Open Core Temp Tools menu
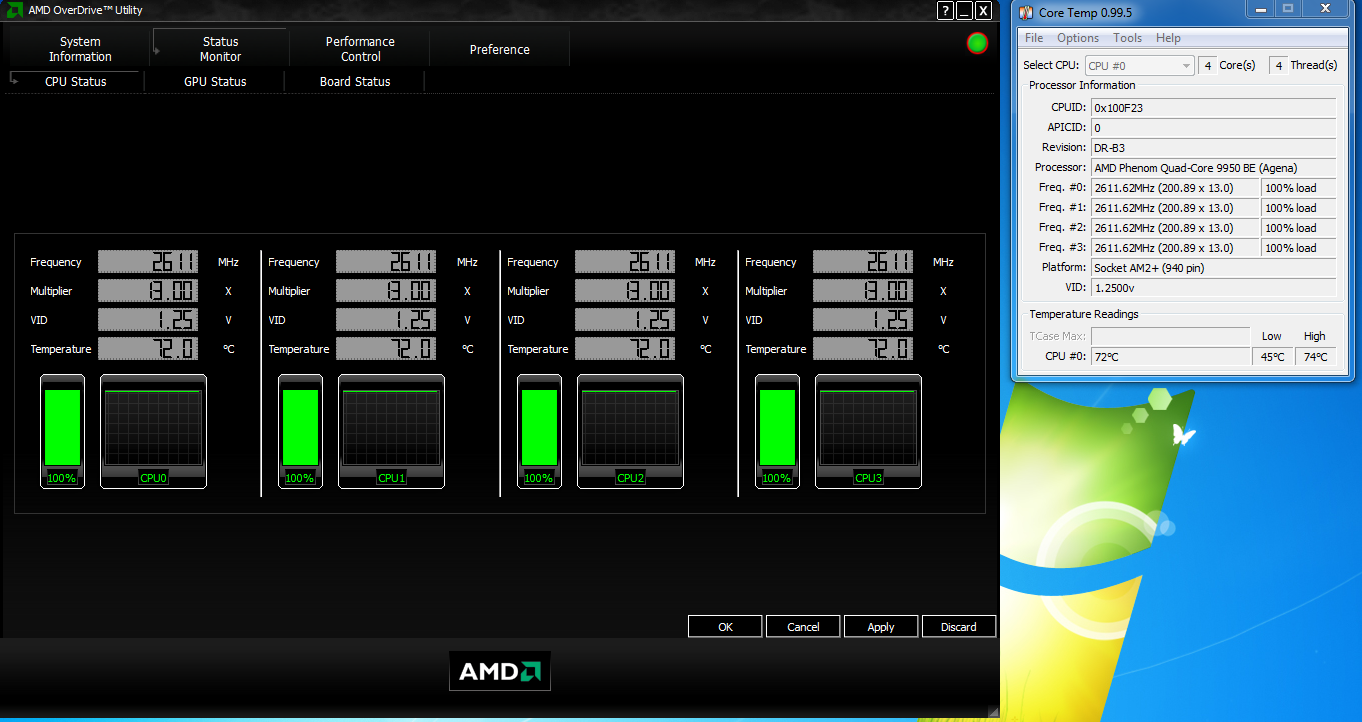Viewport: 1362px width, 722px height. click(x=1127, y=38)
